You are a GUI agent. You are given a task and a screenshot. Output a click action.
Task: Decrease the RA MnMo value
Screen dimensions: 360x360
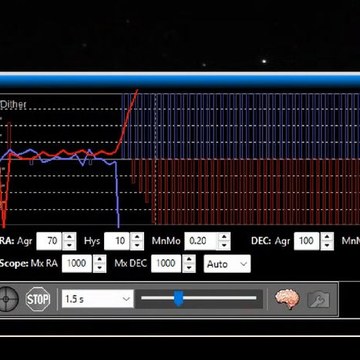(223, 245)
